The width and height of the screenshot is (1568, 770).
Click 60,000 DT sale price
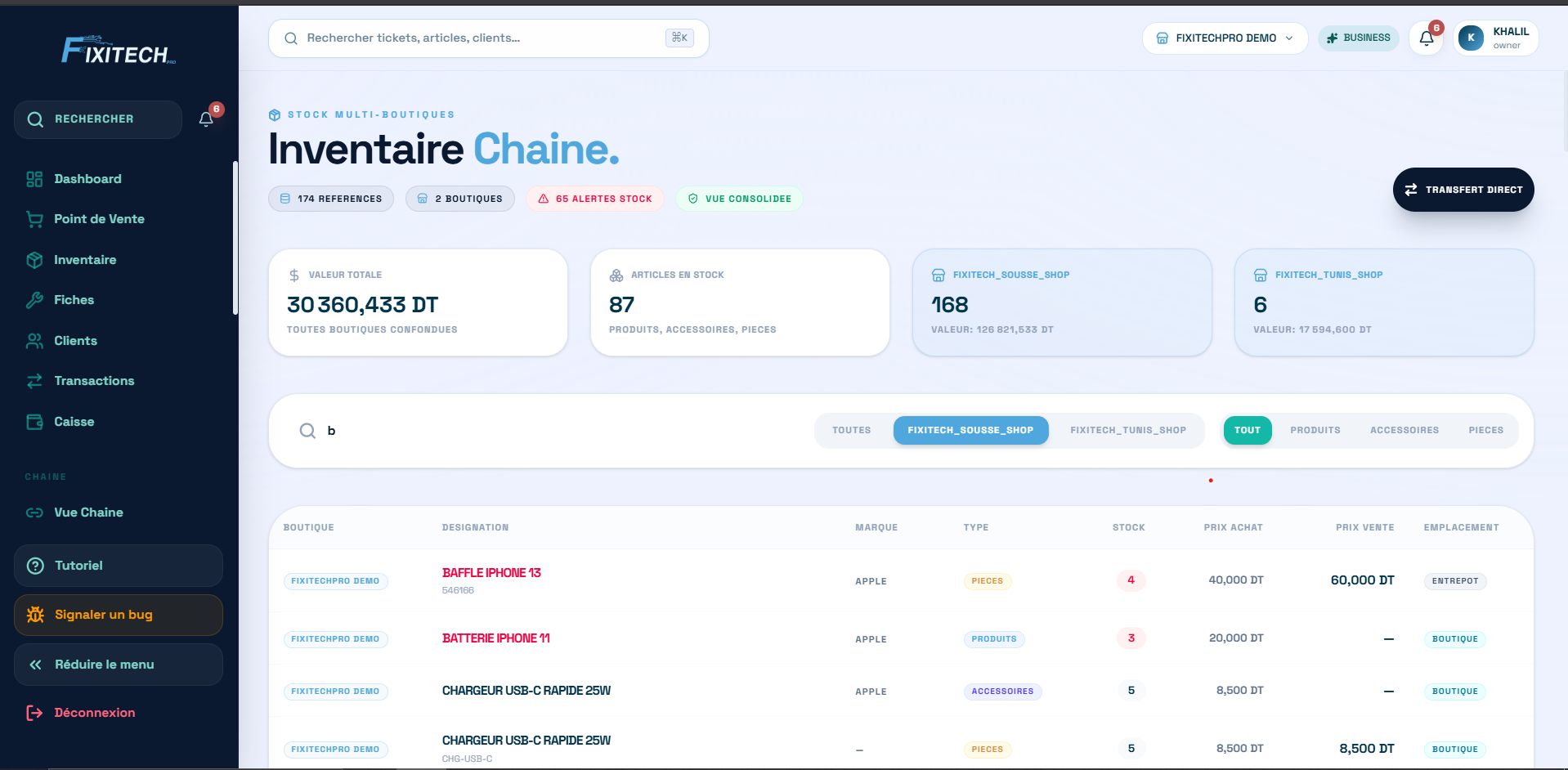tap(1363, 580)
